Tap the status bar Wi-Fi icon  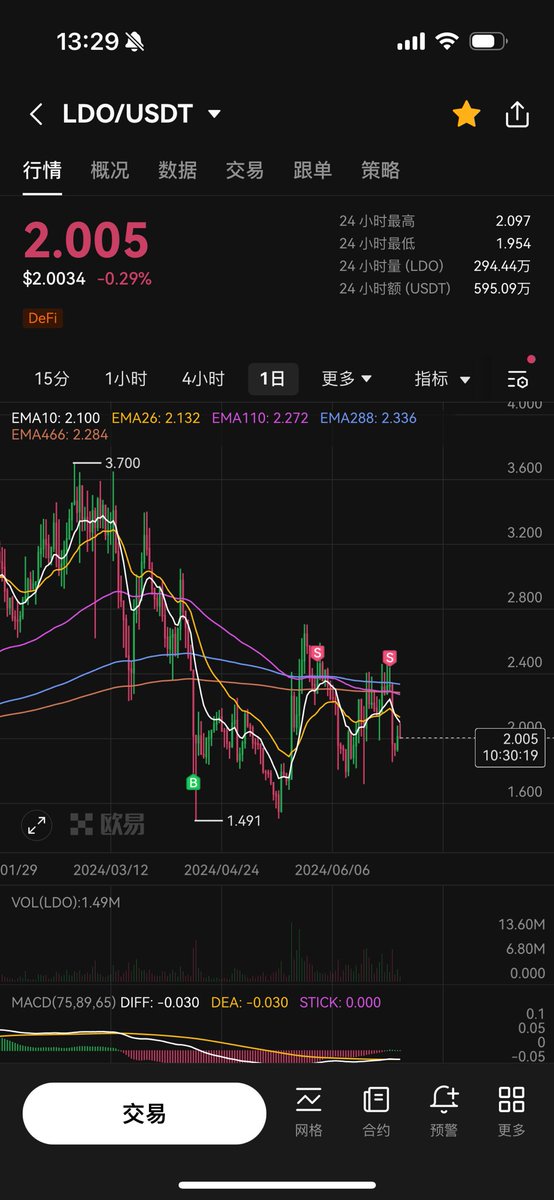(446, 42)
